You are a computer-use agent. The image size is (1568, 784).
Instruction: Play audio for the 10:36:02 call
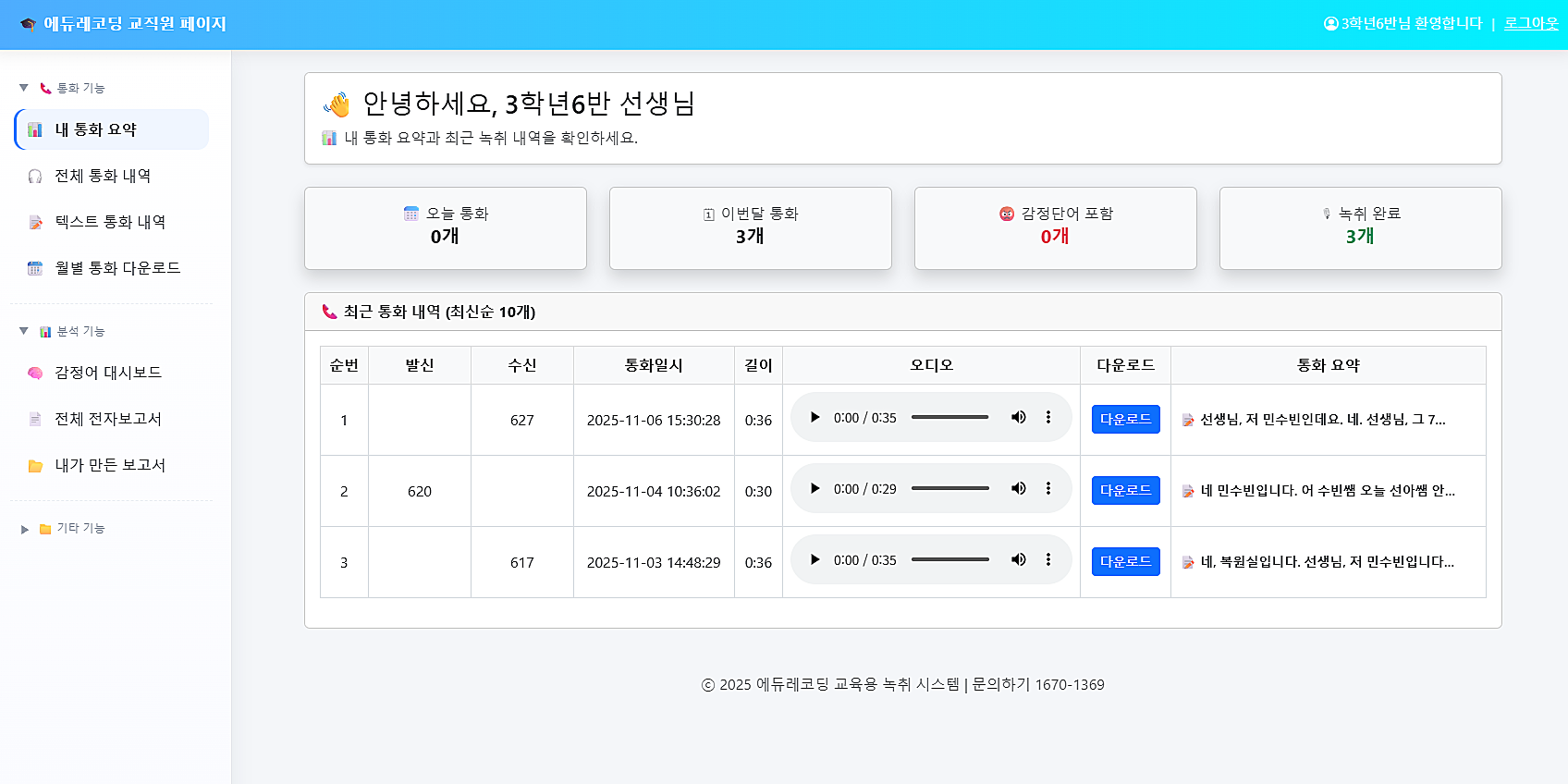815,488
